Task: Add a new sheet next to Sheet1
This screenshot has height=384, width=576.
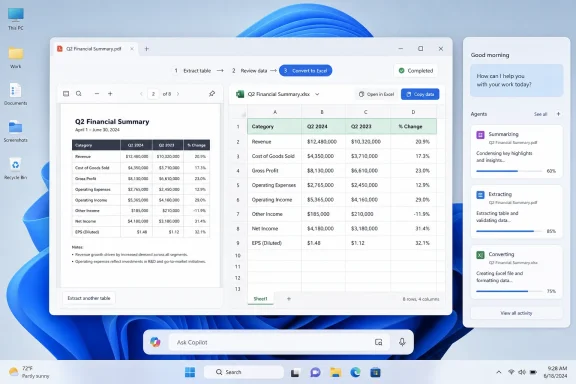Action: (x=289, y=299)
